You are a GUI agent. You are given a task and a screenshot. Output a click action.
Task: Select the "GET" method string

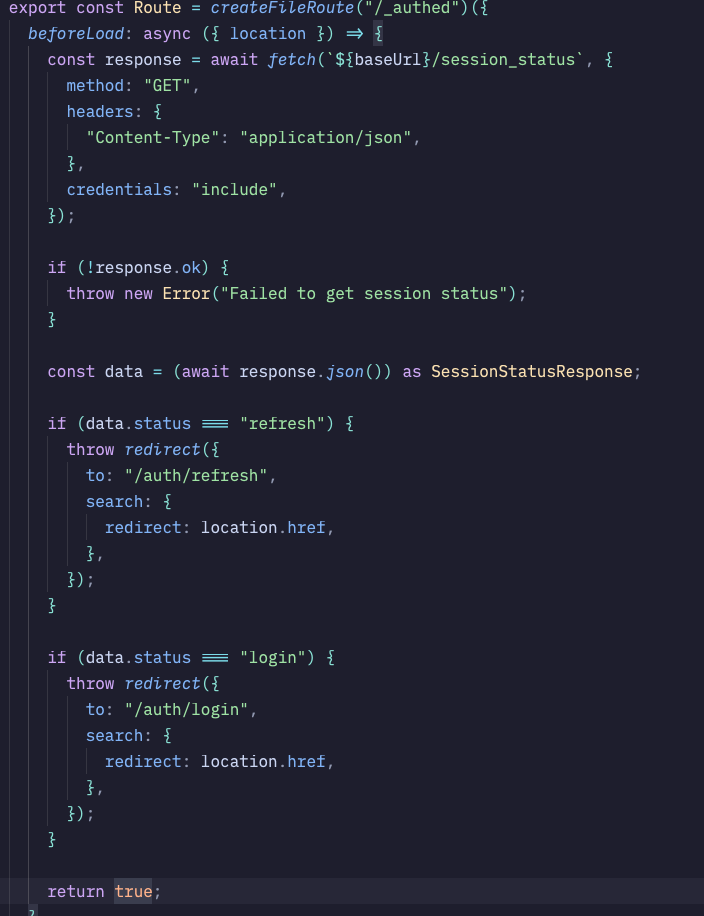(x=167, y=86)
